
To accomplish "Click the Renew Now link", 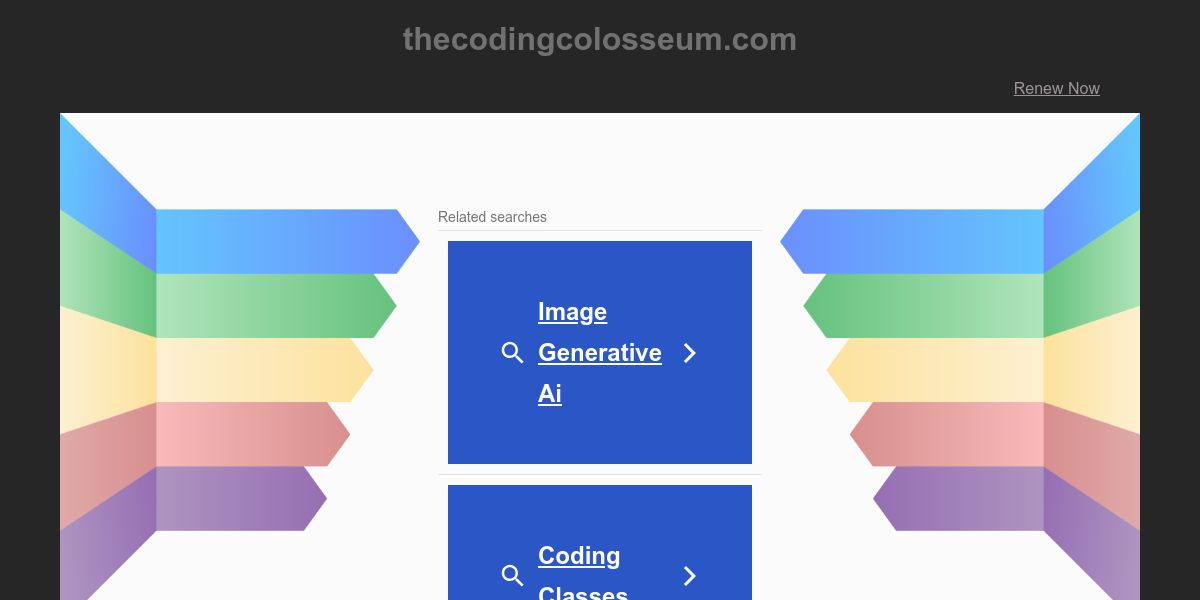I will [1056, 88].
